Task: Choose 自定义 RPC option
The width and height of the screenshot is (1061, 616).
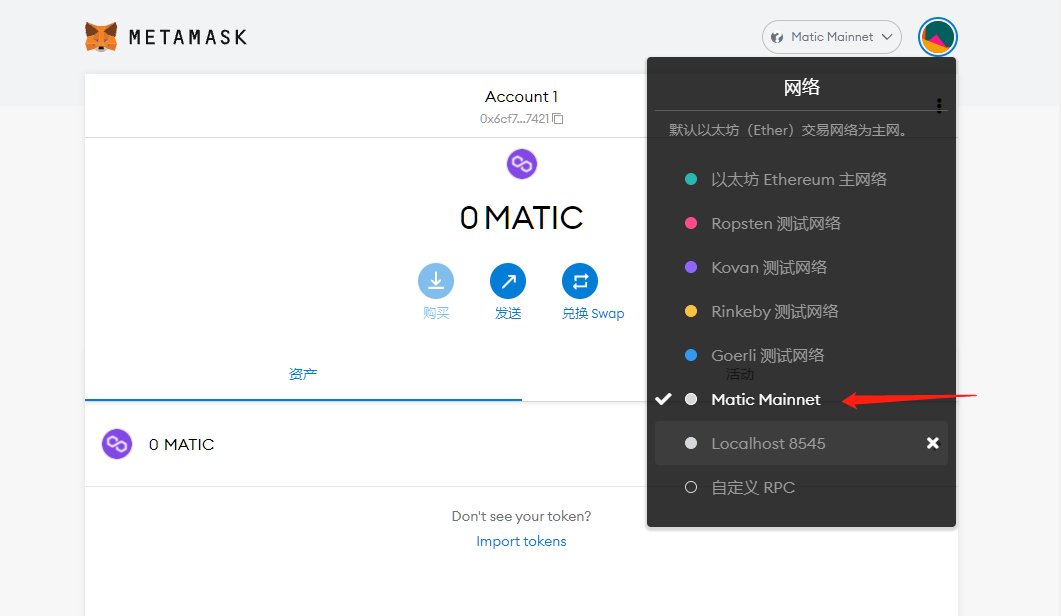Action: pyautogui.click(x=752, y=488)
